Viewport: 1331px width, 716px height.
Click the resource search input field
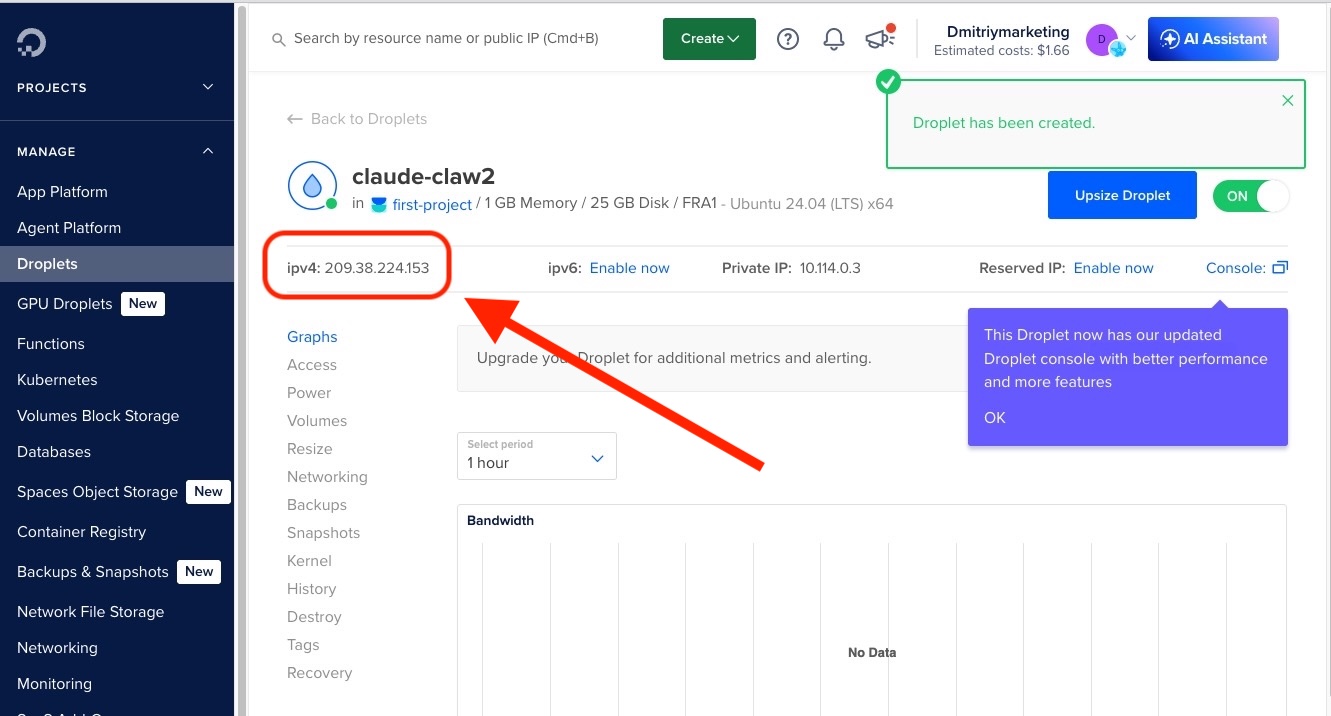(446, 39)
